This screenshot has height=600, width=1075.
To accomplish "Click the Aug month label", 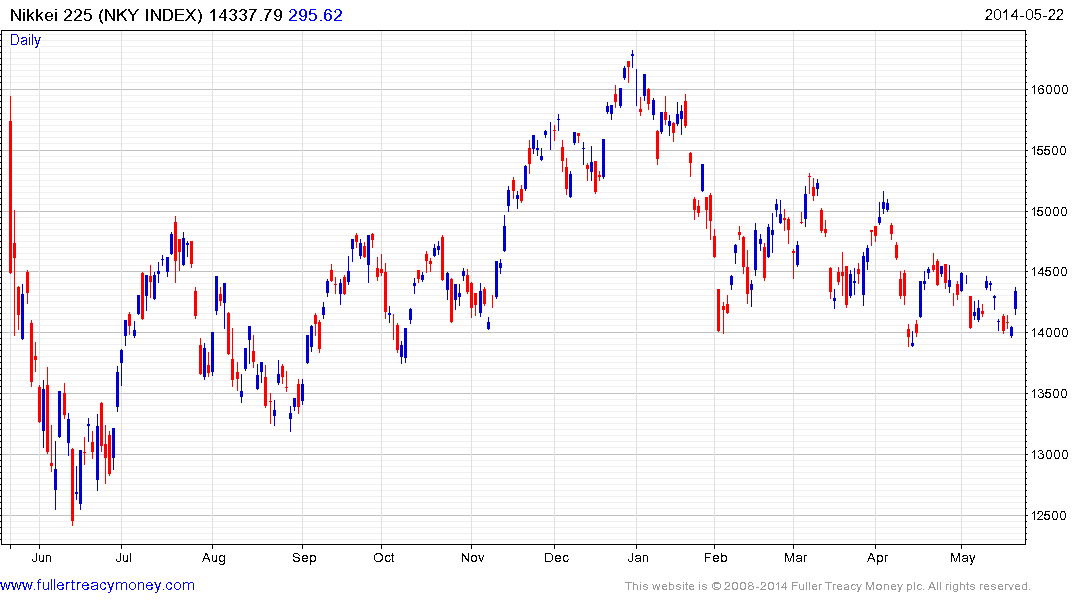I will tap(213, 557).
